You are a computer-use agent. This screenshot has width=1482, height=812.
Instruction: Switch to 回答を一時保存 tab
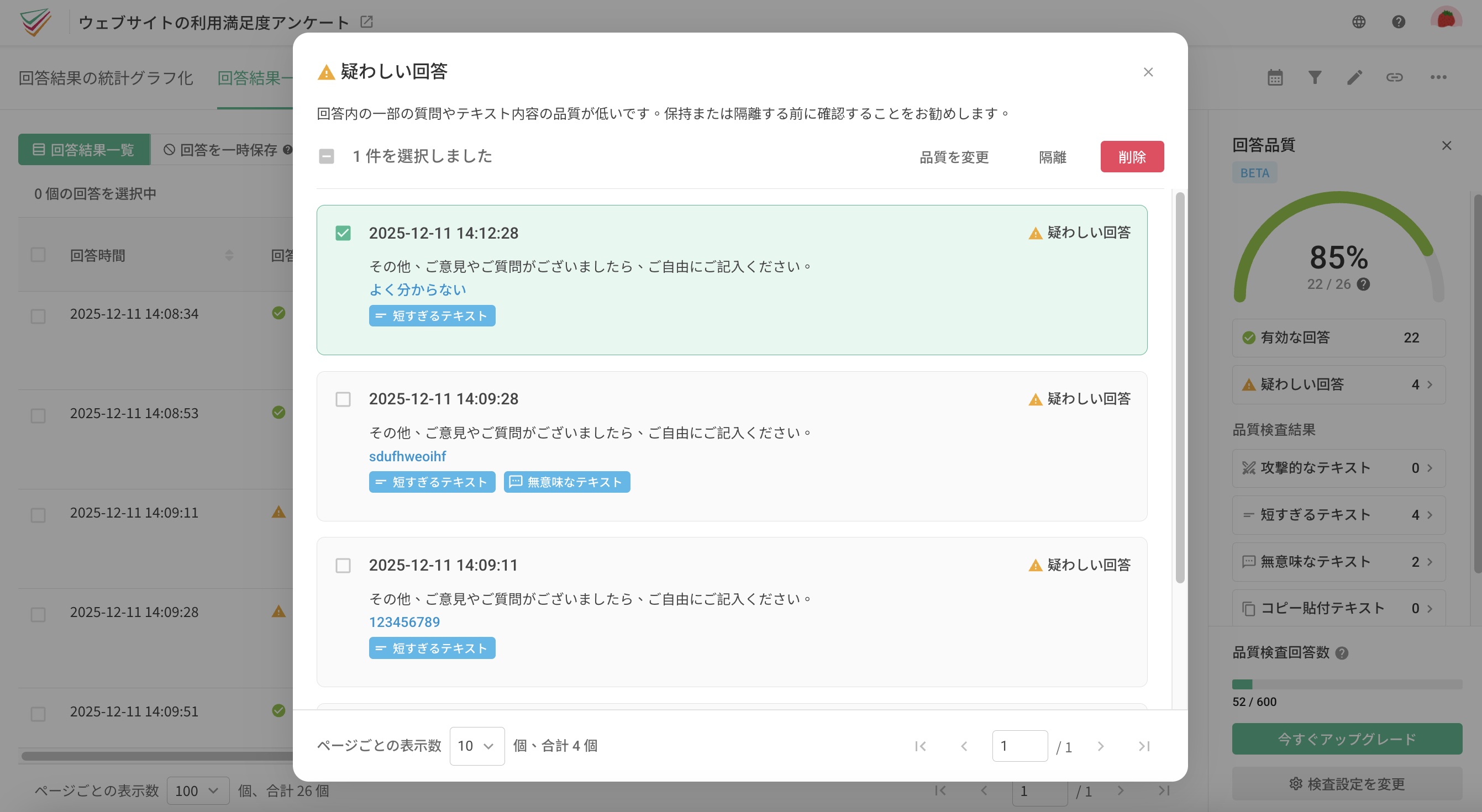coord(228,150)
